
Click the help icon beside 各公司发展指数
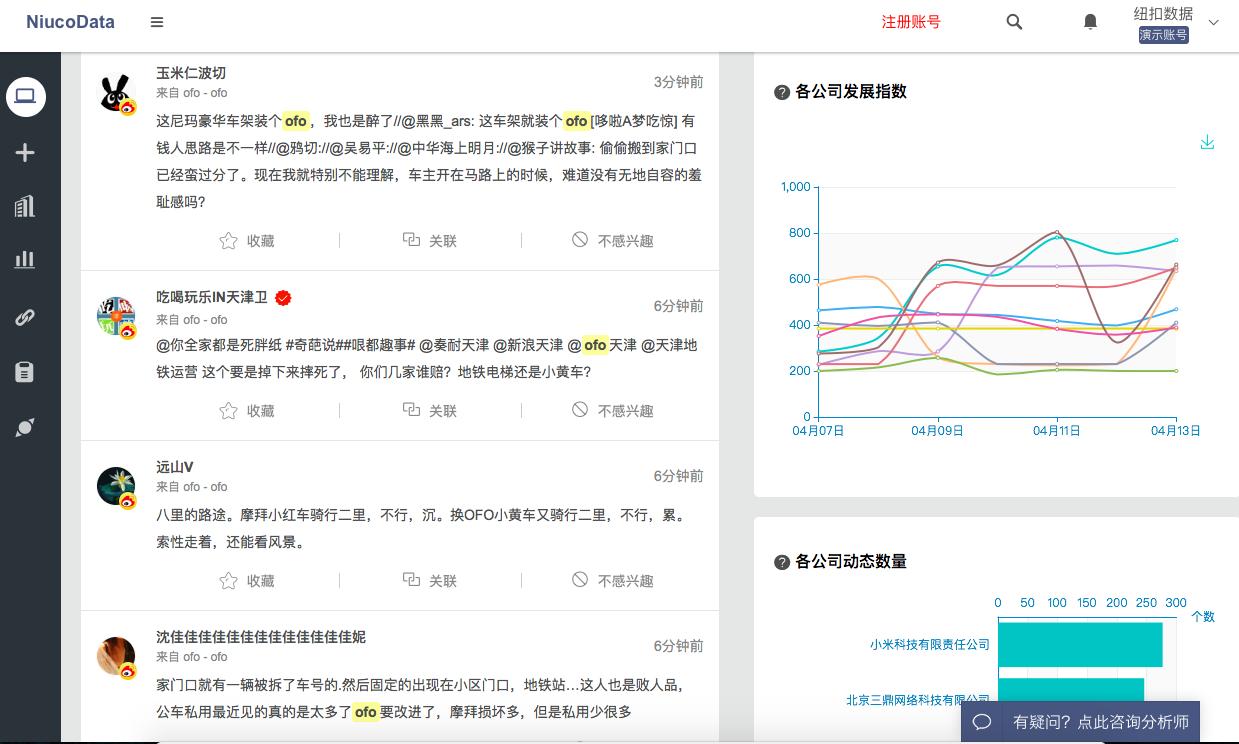tap(782, 92)
